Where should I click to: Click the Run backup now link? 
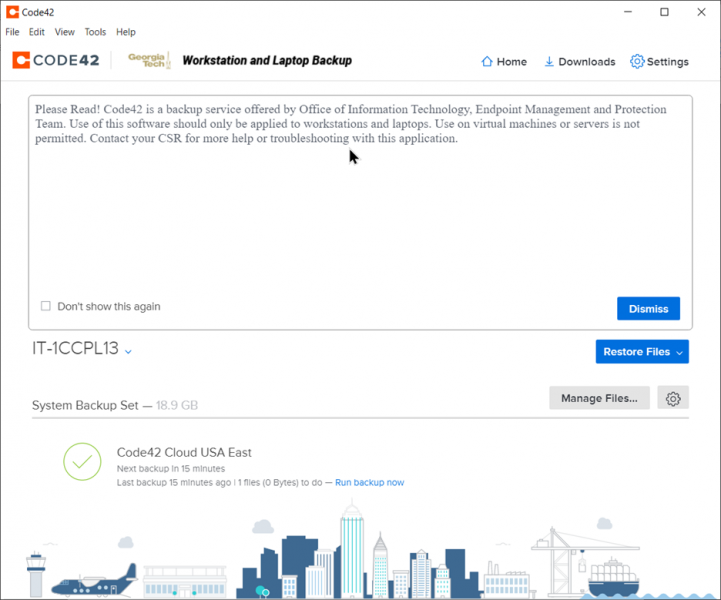pos(369,482)
